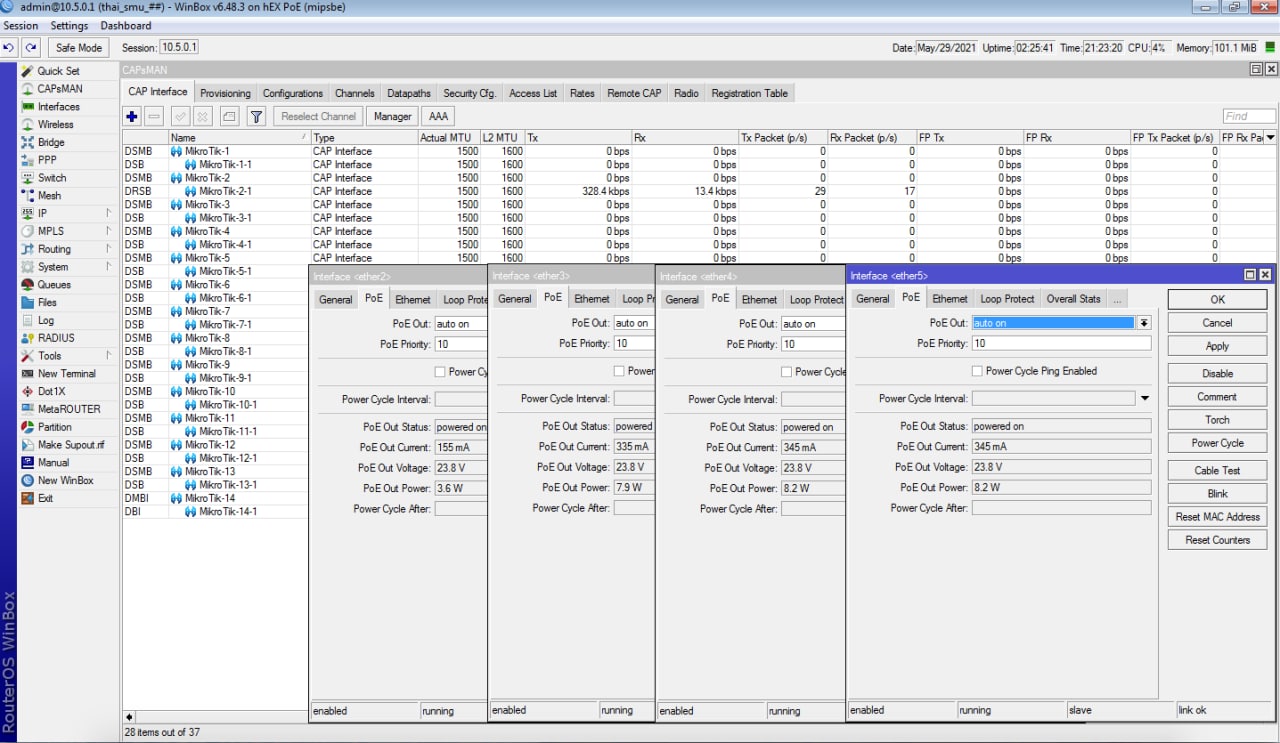Open column selector dropdown in table header
This screenshot has width=1280, height=743.
point(1271,137)
